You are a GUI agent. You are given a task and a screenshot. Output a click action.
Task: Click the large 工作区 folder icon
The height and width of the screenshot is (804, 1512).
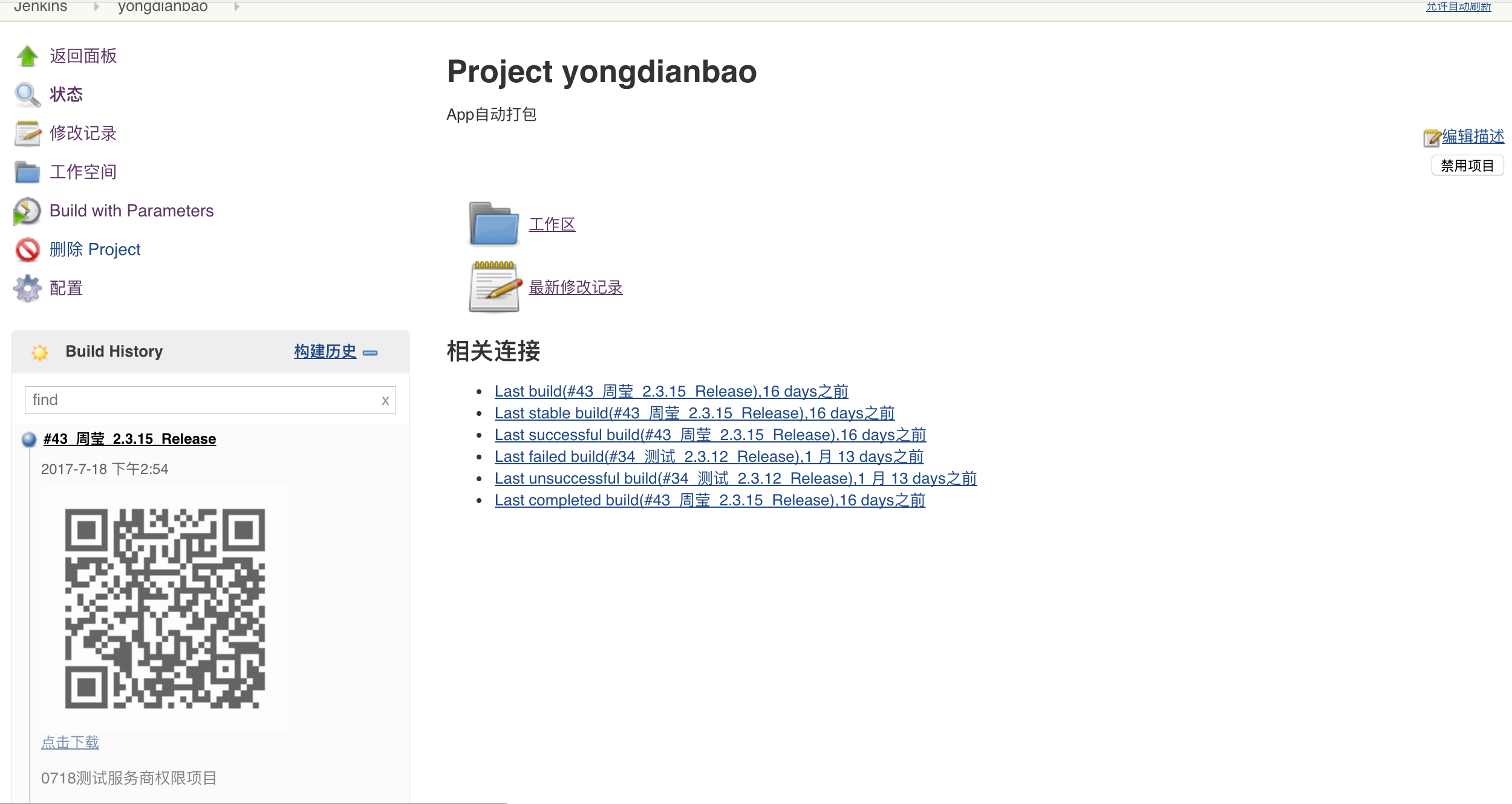(x=494, y=224)
